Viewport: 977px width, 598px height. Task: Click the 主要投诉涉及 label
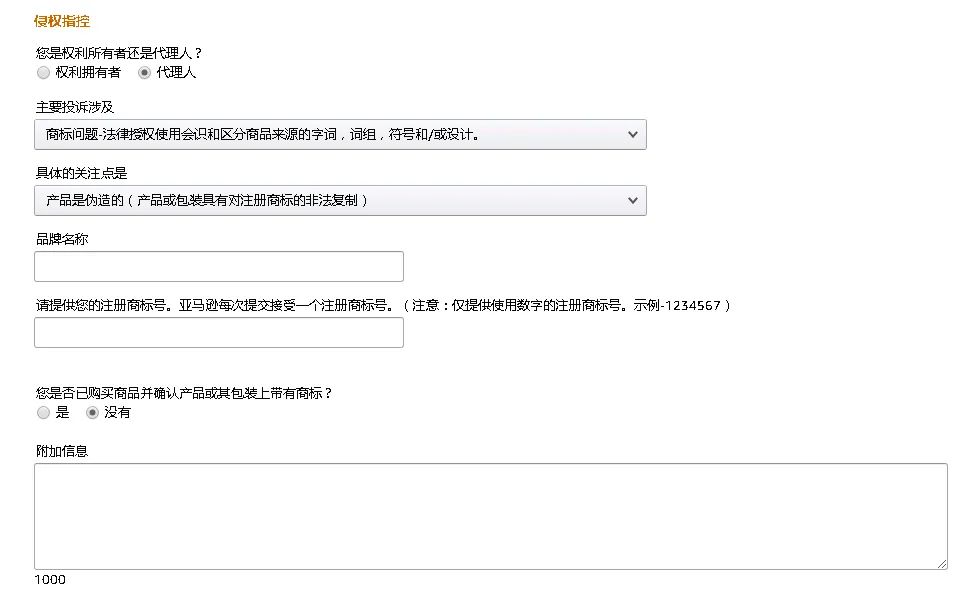(x=75, y=107)
